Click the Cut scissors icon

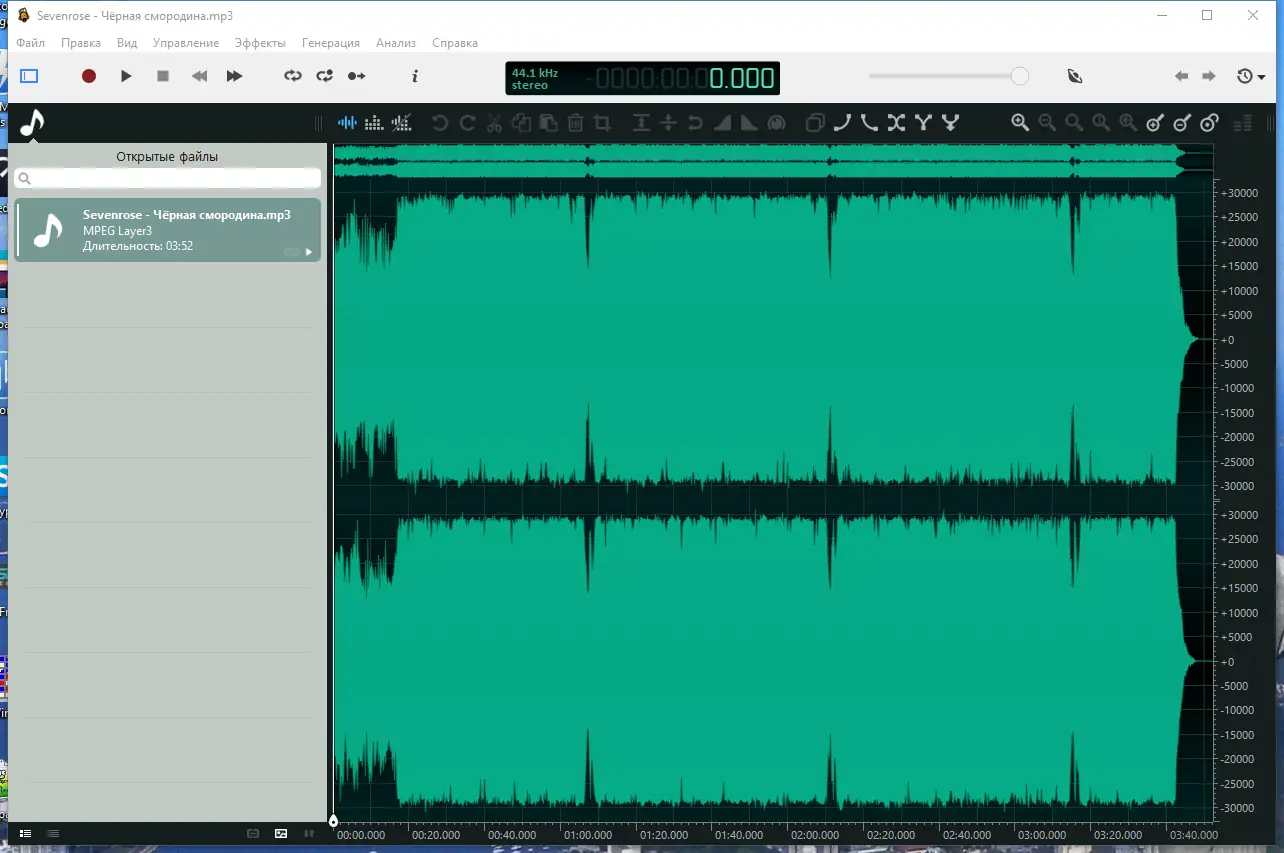coord(494,123)
